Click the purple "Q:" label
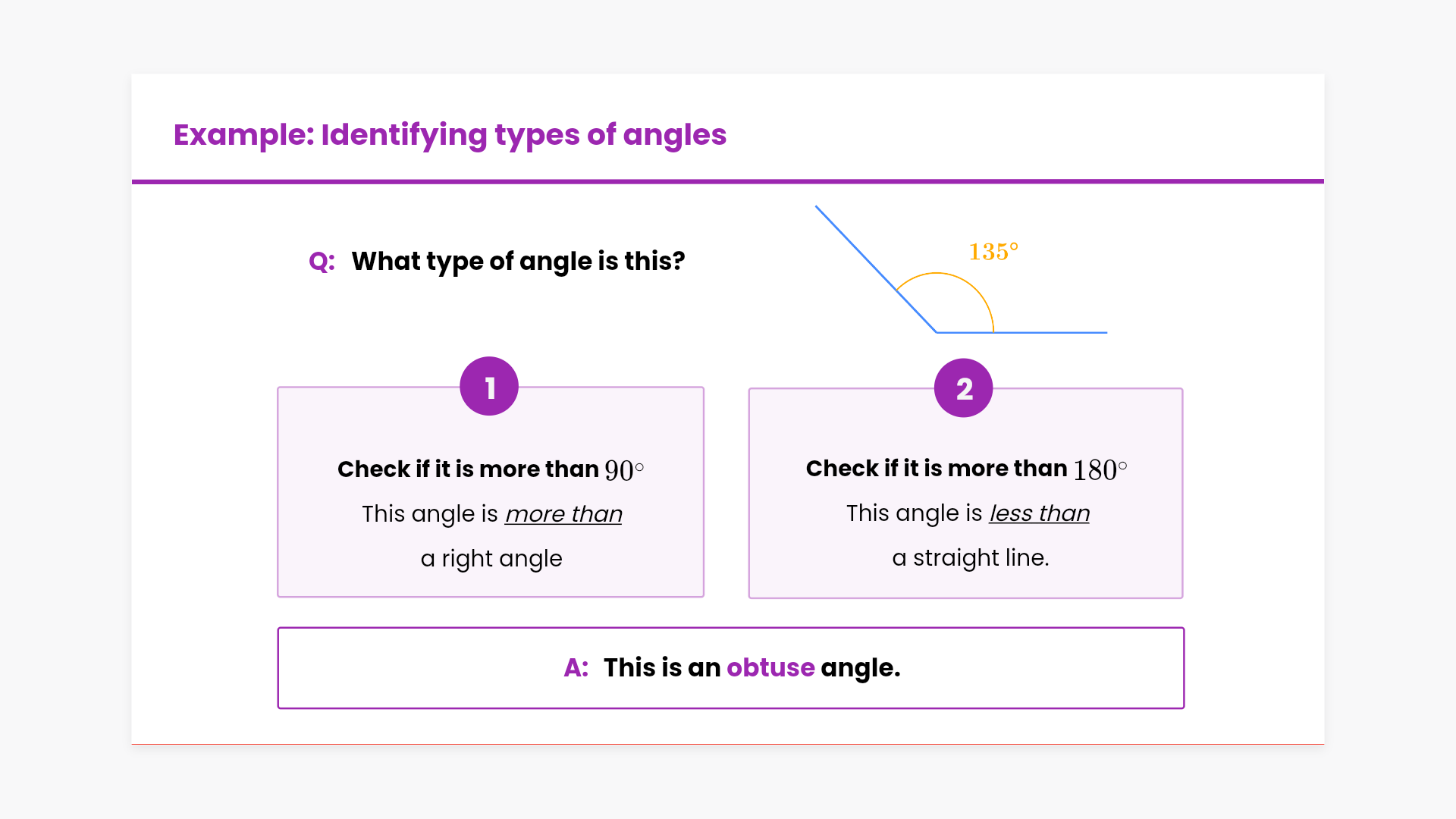Viewport: 1456px width, 819px height. pos(322,262)
